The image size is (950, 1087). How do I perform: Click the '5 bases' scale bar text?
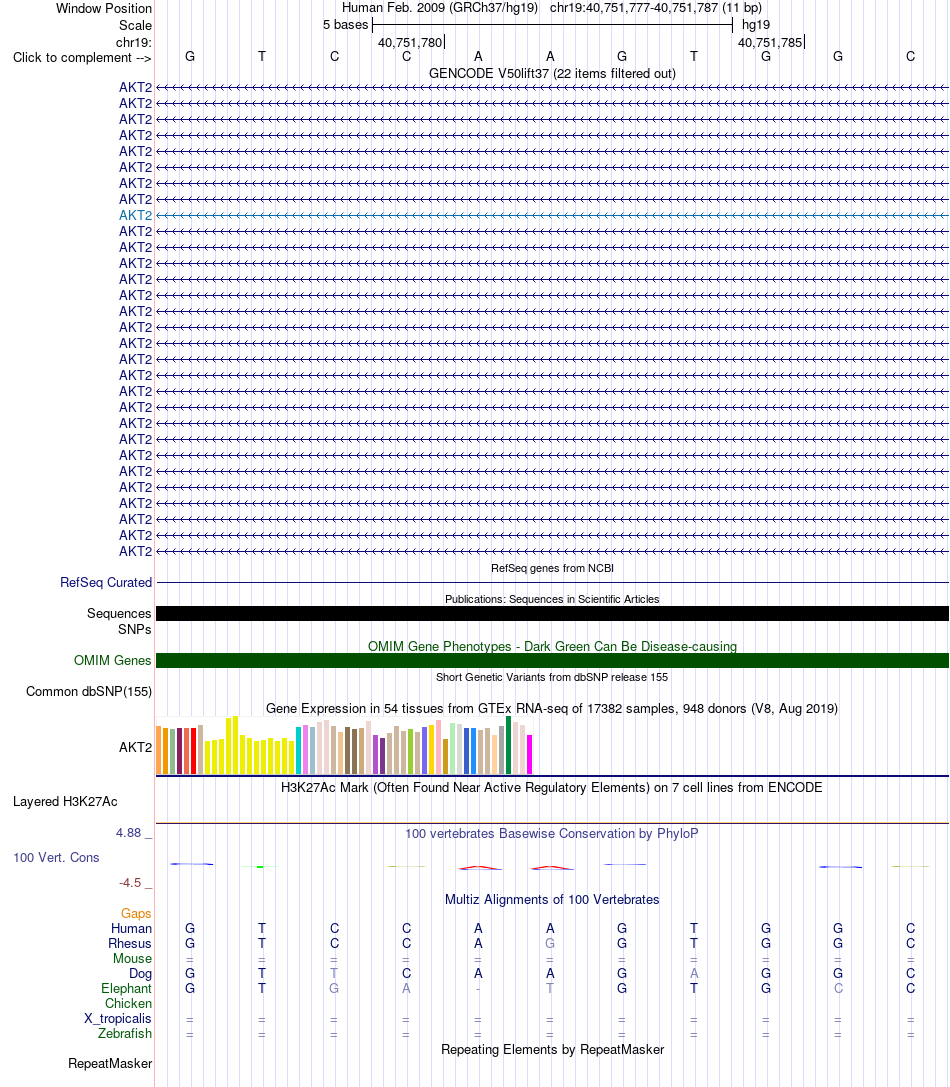coord(345,25)
